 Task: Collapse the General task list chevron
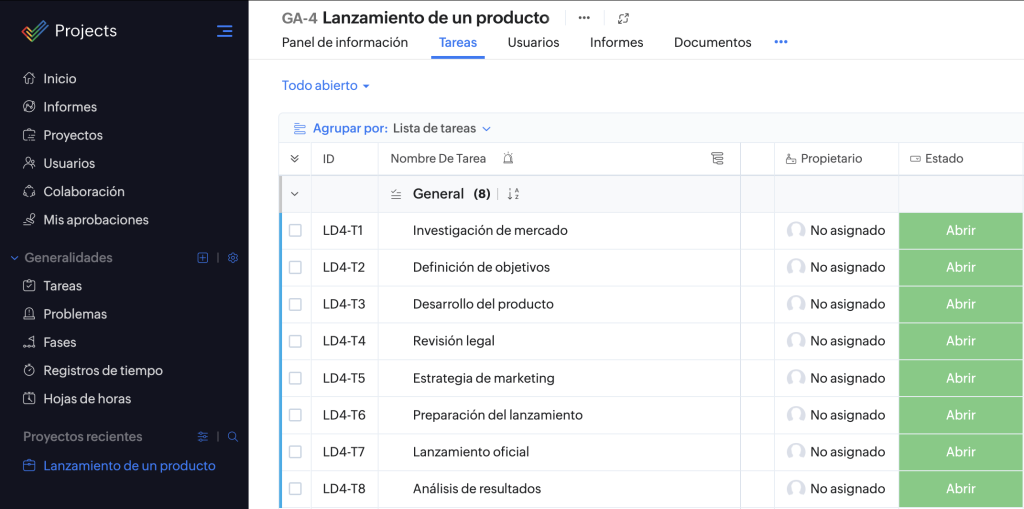pyautogui.click(x=295, y=194)
